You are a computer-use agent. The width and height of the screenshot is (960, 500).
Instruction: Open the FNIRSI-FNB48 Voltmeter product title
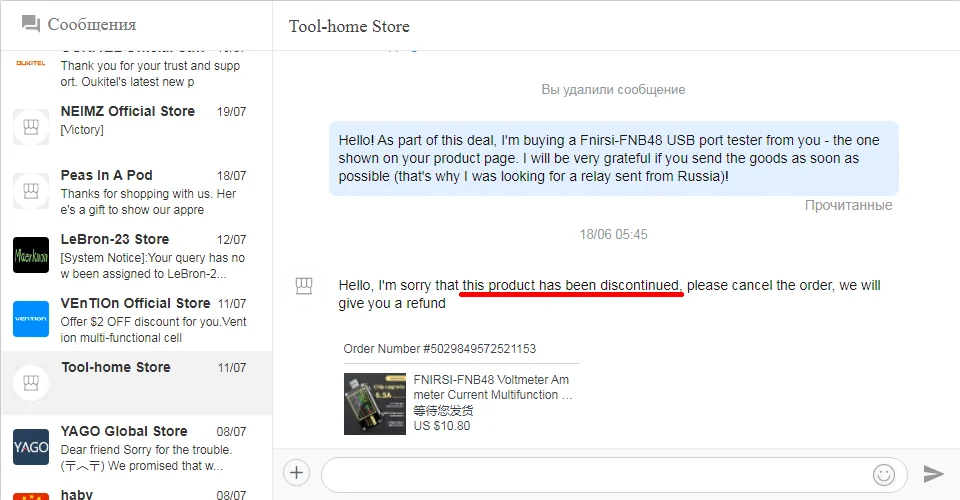coord(493,387)
